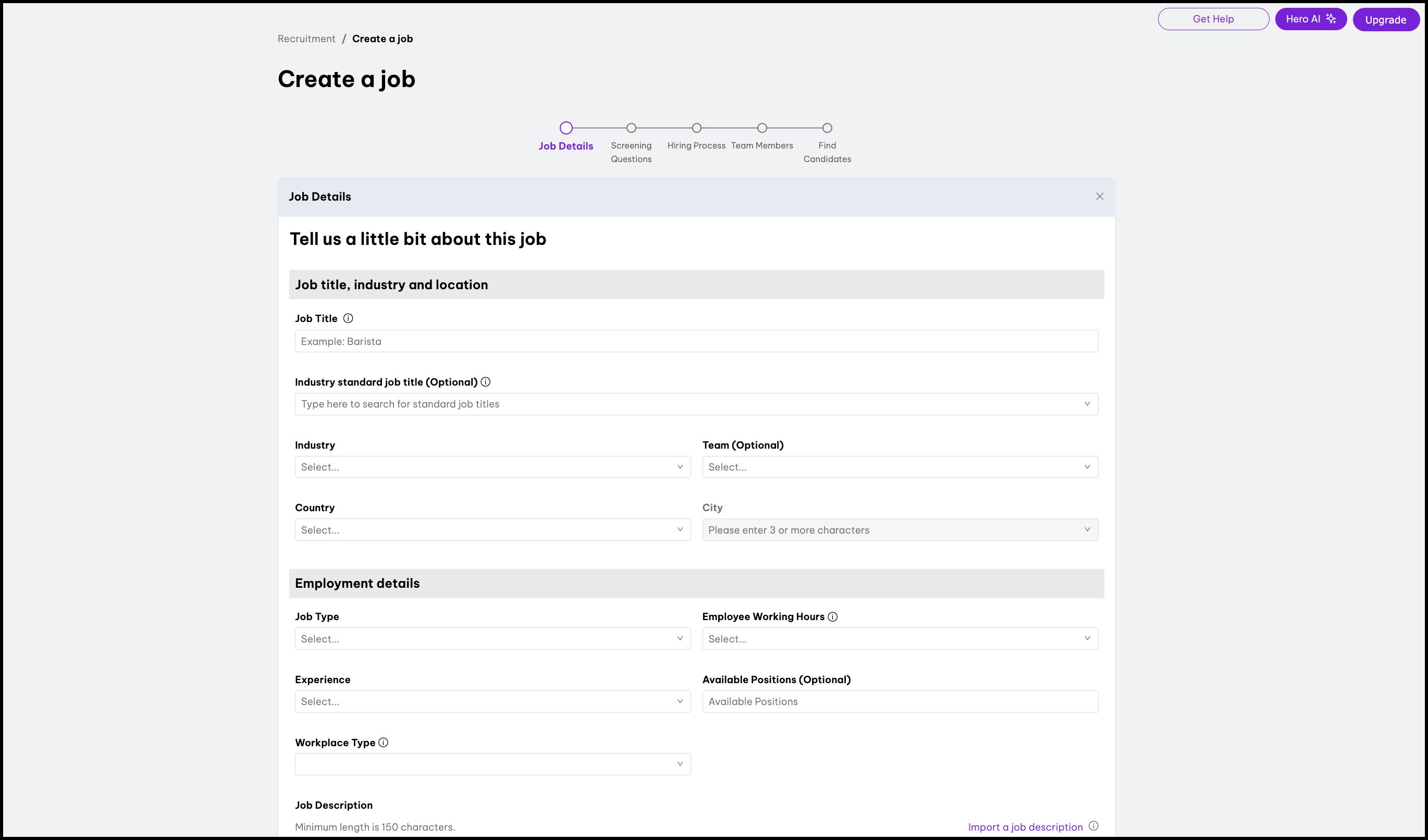
Task: Open the Industry dropdown
Action: 492,467
